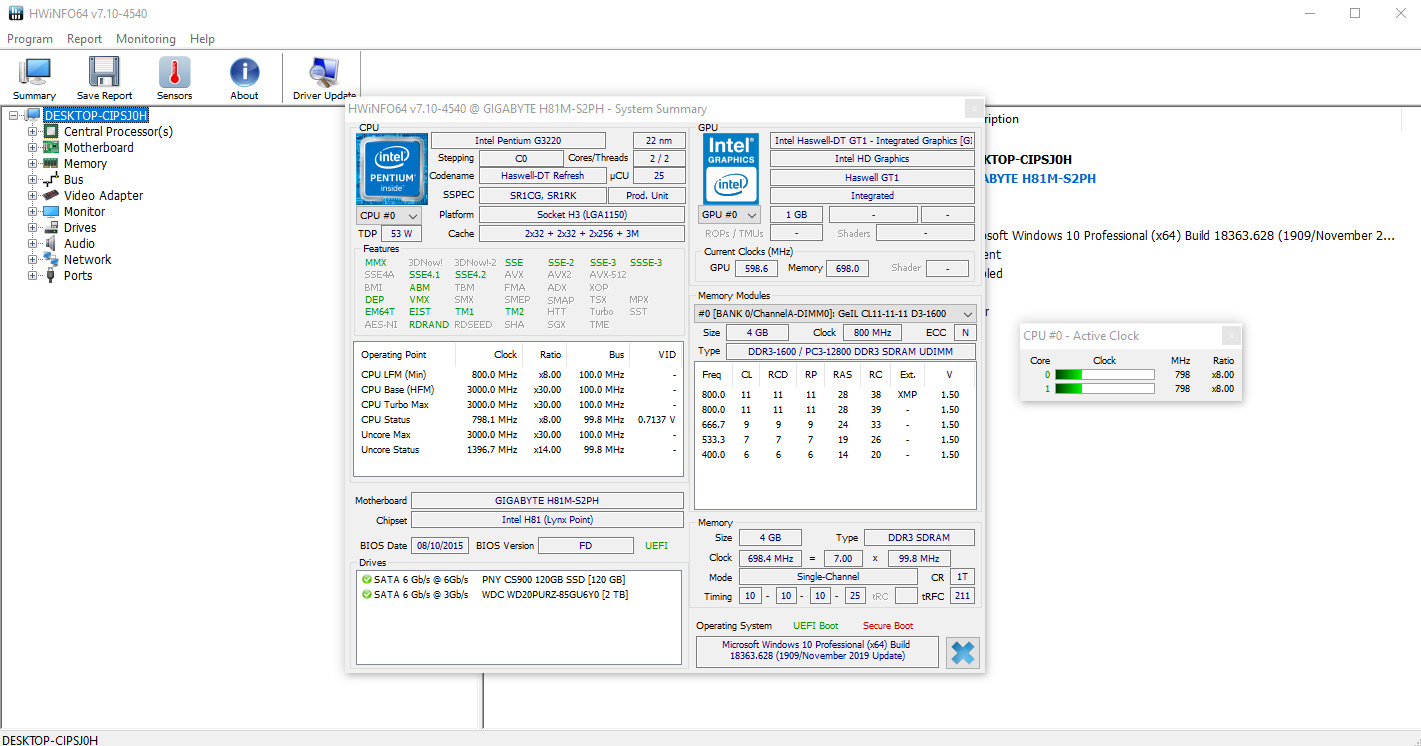Viewport: 1421px width, 746px height.
Task: Click the SSPEC SR1CG, SR1RK field
Action: click(543, 195)
